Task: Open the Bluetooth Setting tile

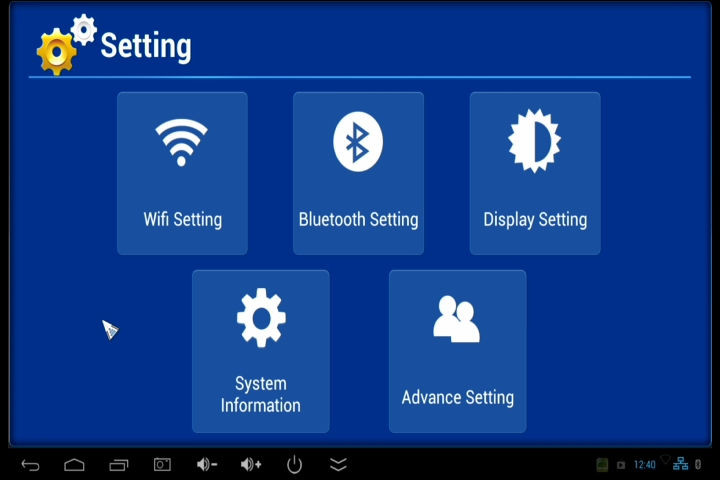Action: coord(358,173)
